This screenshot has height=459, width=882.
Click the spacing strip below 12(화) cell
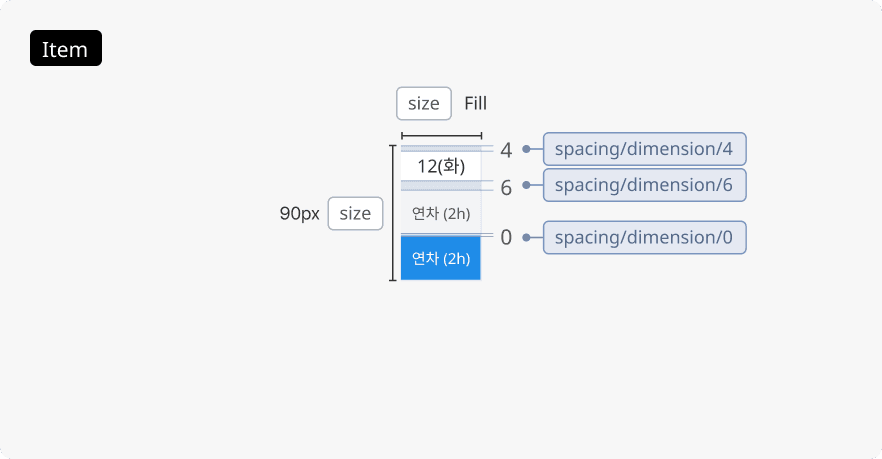(441, 185)
